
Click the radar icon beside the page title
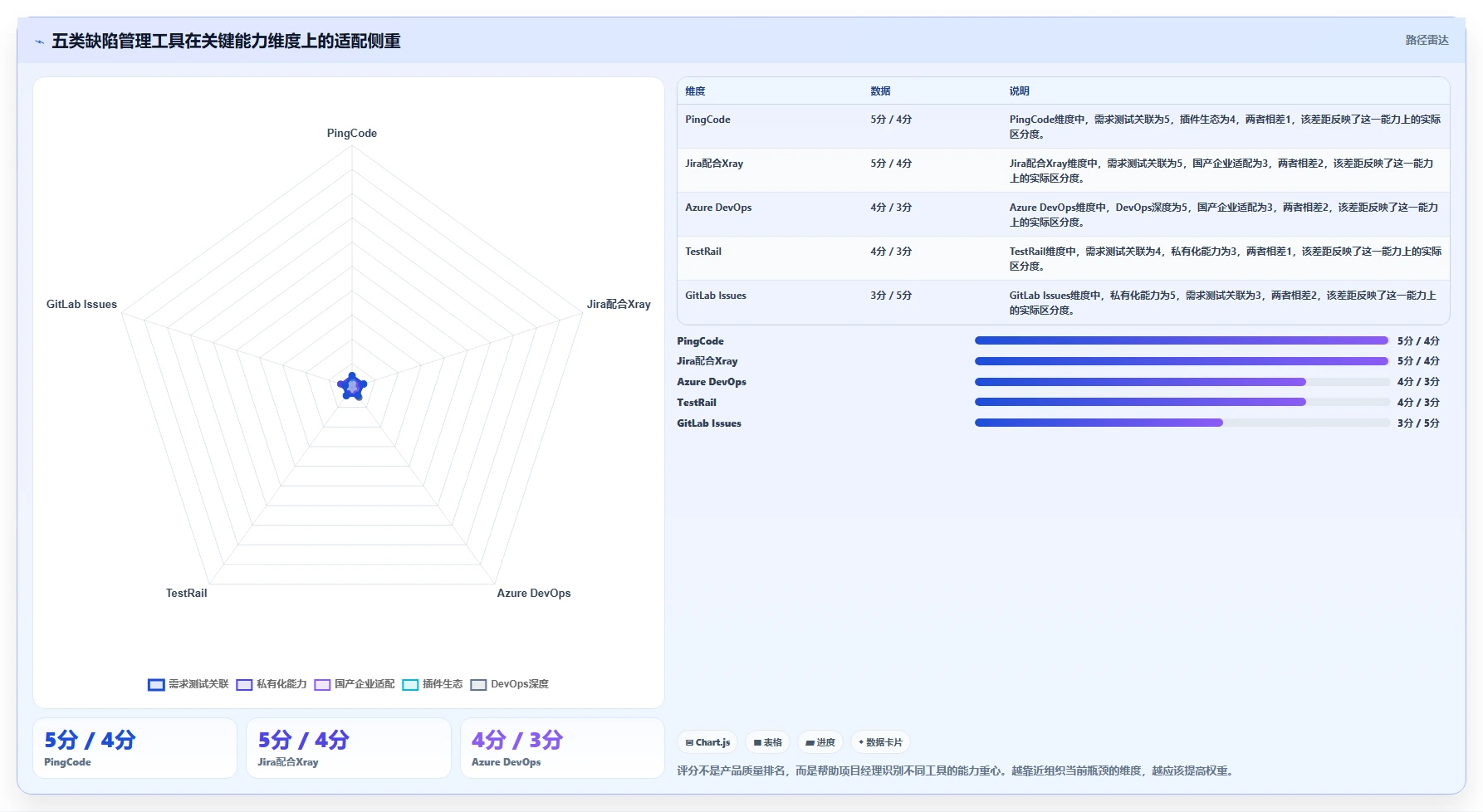[x=39, y=42]
